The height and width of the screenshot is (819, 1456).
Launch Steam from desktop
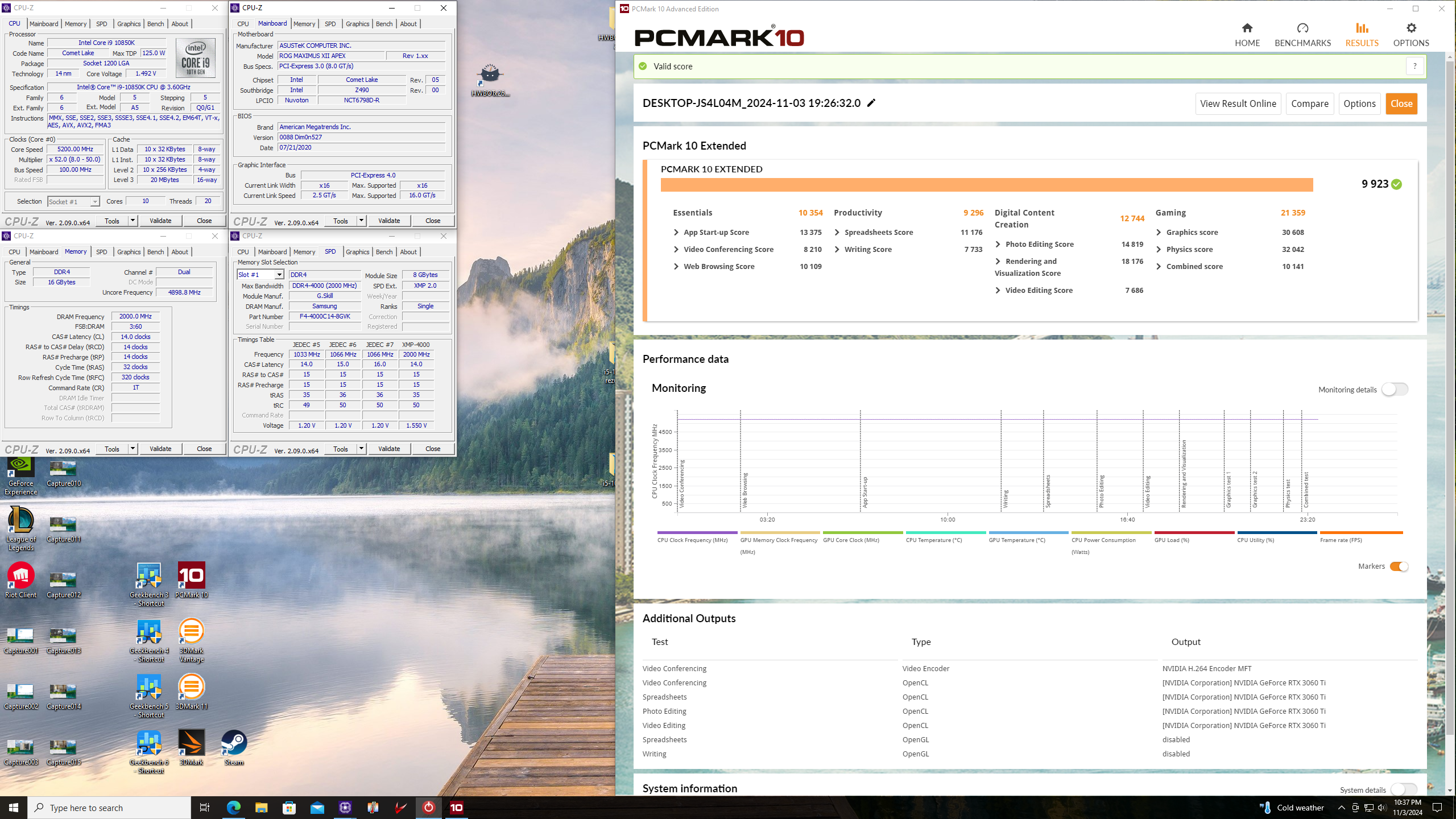[234, 747]
